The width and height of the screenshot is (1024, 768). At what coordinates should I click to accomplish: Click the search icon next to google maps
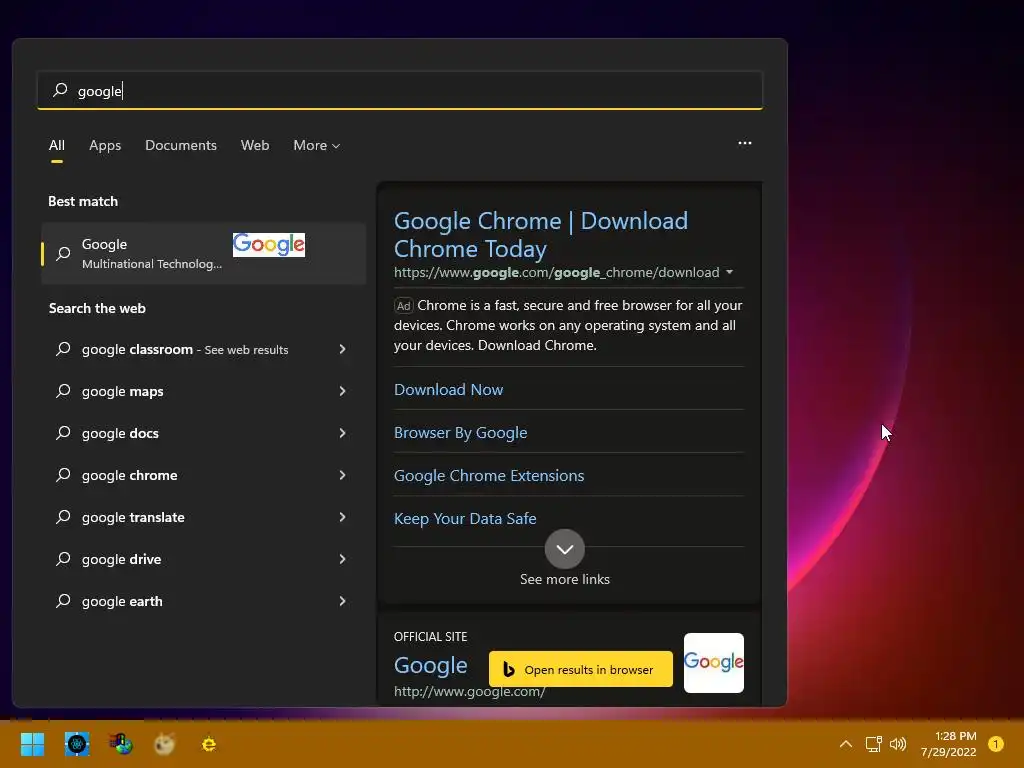coord(63,391)
